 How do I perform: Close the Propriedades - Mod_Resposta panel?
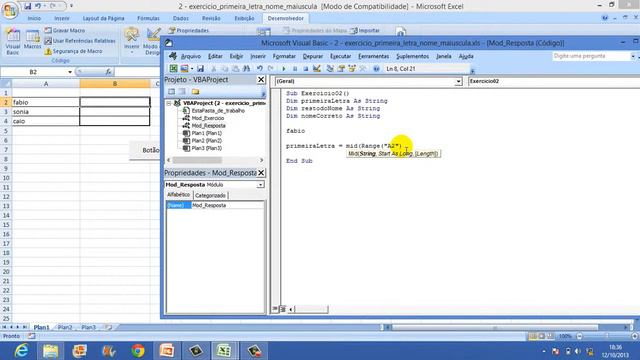[261, 173]
